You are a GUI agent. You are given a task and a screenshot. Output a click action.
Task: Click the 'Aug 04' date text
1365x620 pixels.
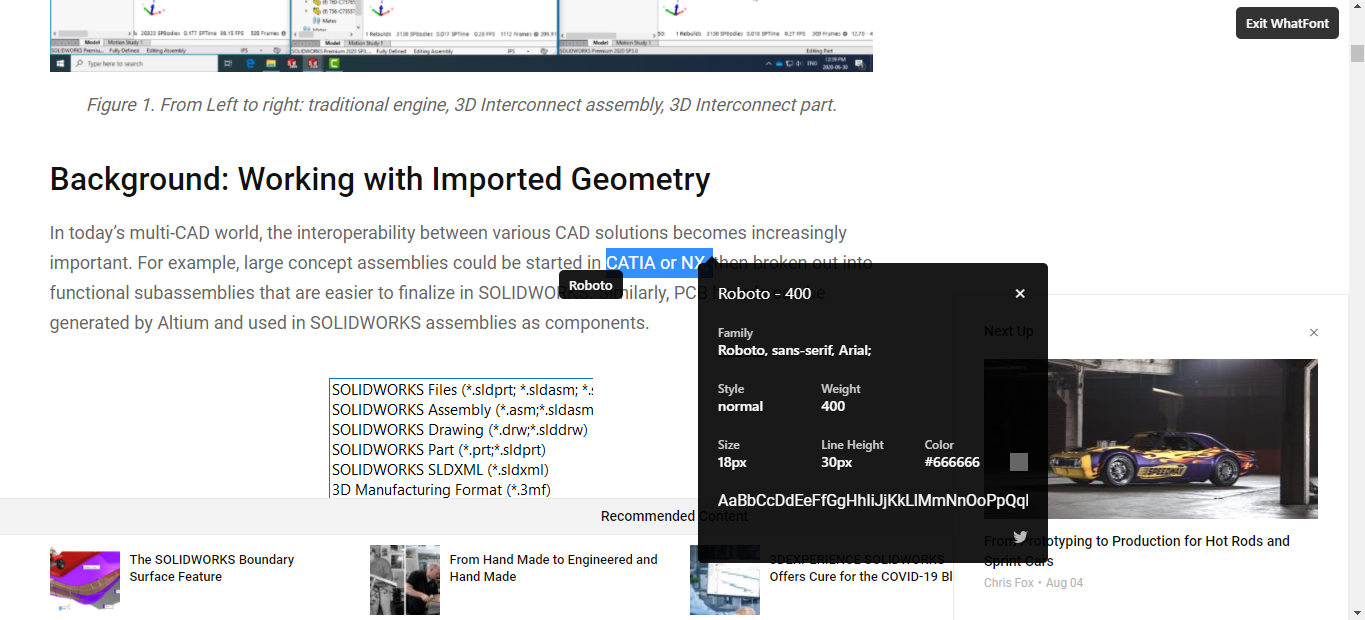coord(1064,583)
